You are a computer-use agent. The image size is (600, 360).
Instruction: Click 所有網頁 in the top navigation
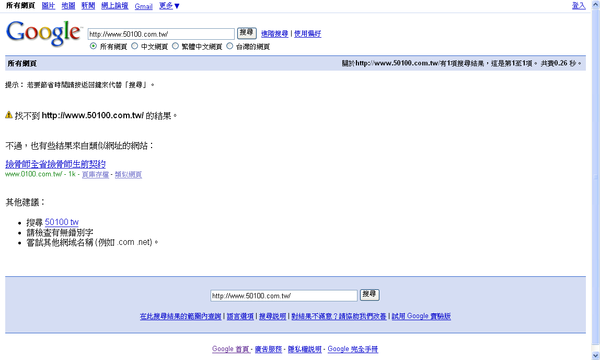pyautogui.click(x=20, y=6)
